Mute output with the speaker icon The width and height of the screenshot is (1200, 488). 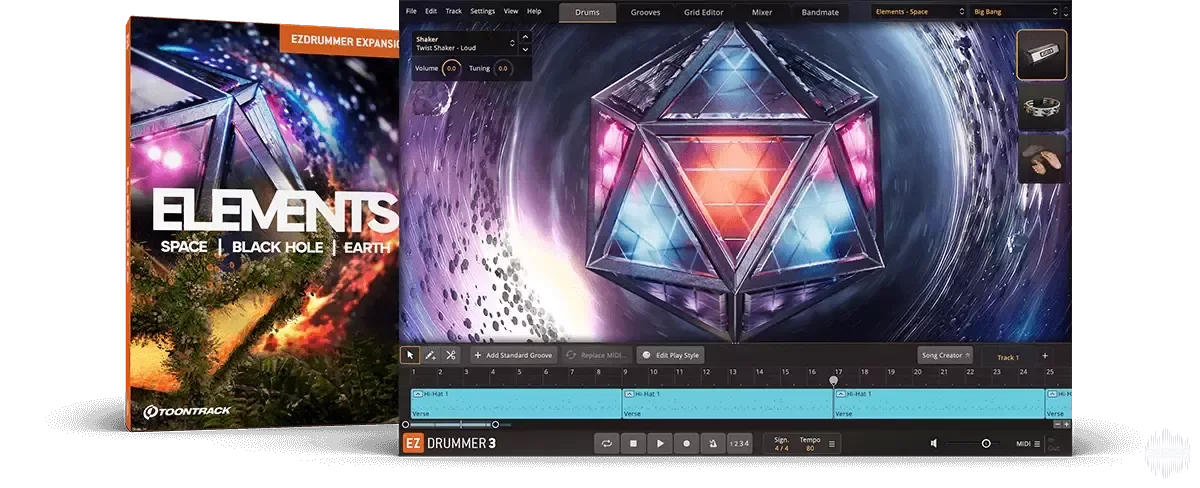tap(934, 443)
